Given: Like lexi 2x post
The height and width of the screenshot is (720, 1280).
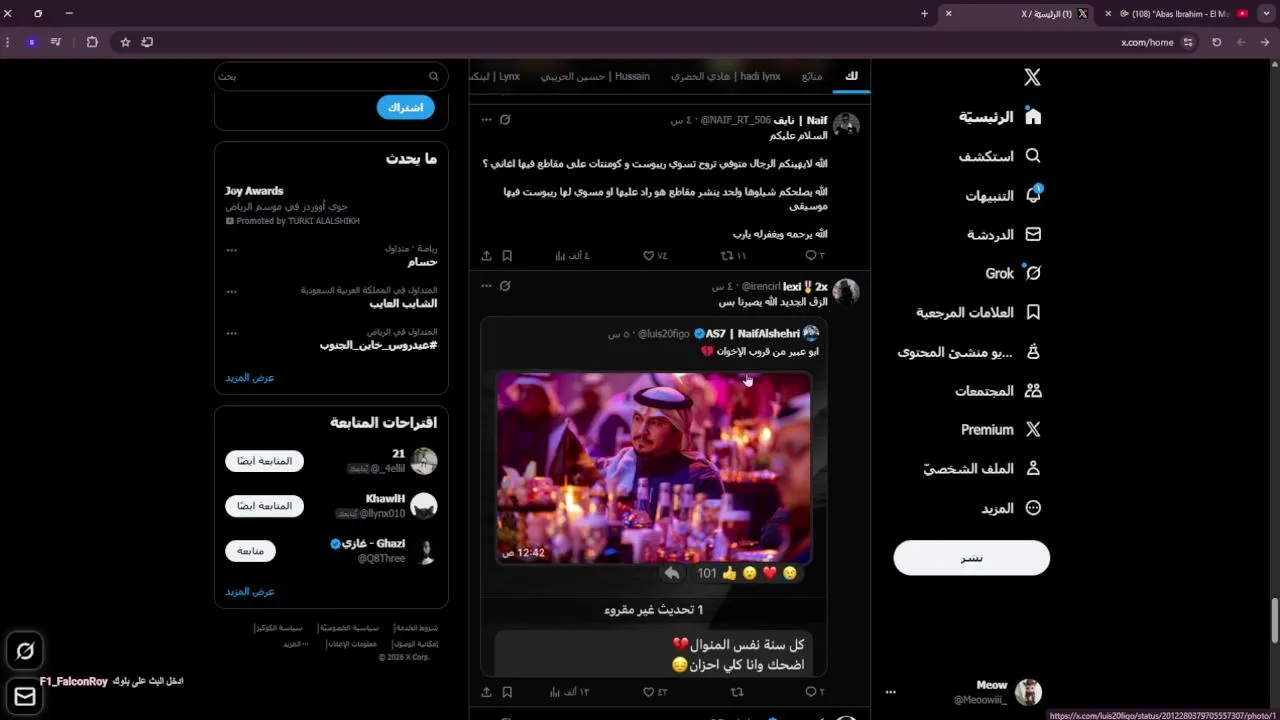Looking at the screenshot, I should pos(655,692).
